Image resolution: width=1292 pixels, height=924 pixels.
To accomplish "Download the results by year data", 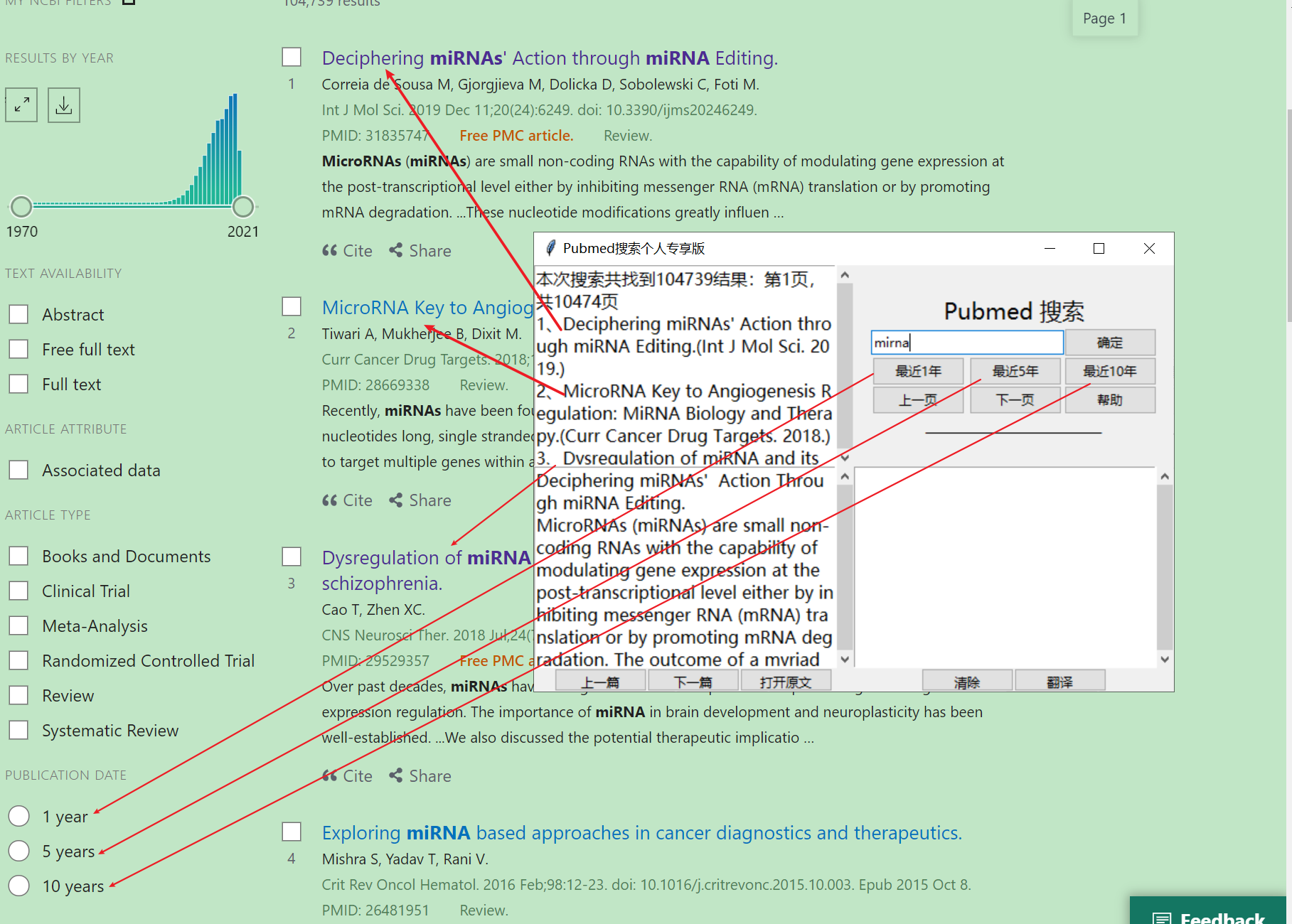I will [63, 104].
